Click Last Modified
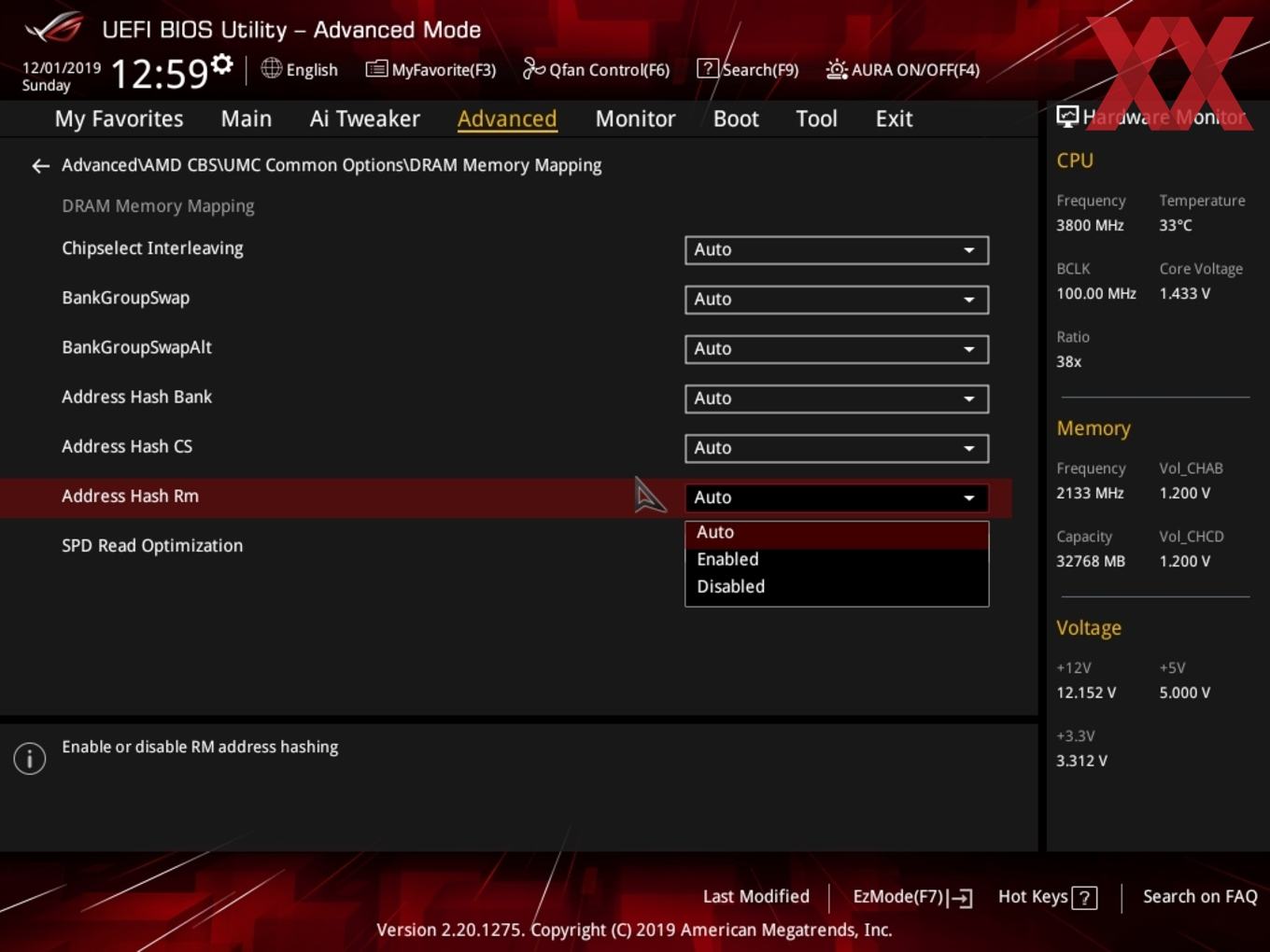The image size is (1270, 952). click(756, 897)
